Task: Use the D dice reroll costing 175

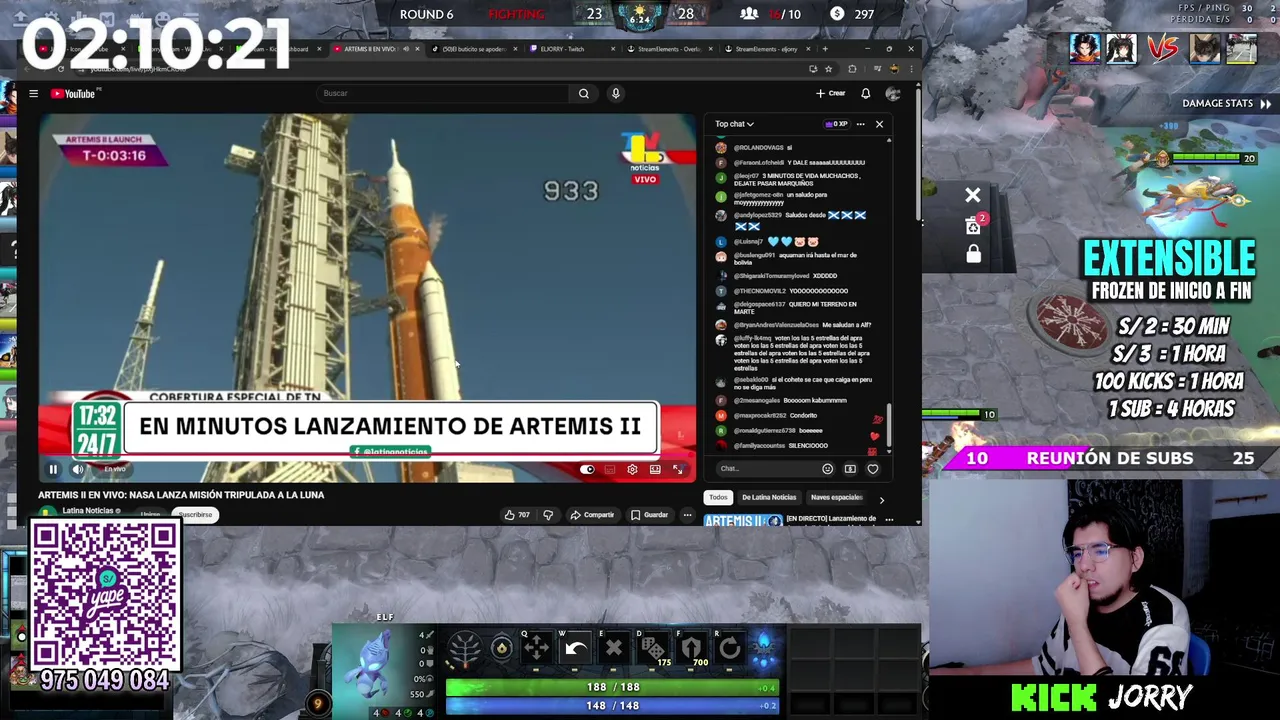Action: click(653, 648)
